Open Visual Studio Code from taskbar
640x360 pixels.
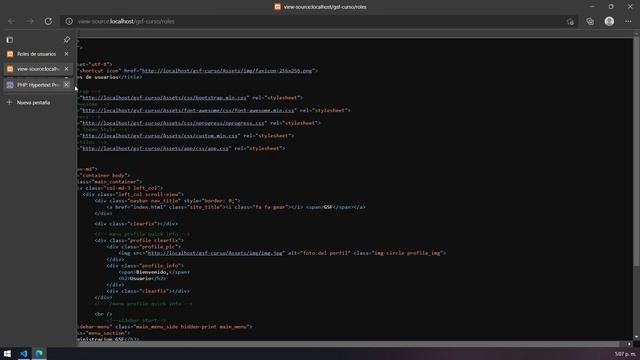click(24, 353)
